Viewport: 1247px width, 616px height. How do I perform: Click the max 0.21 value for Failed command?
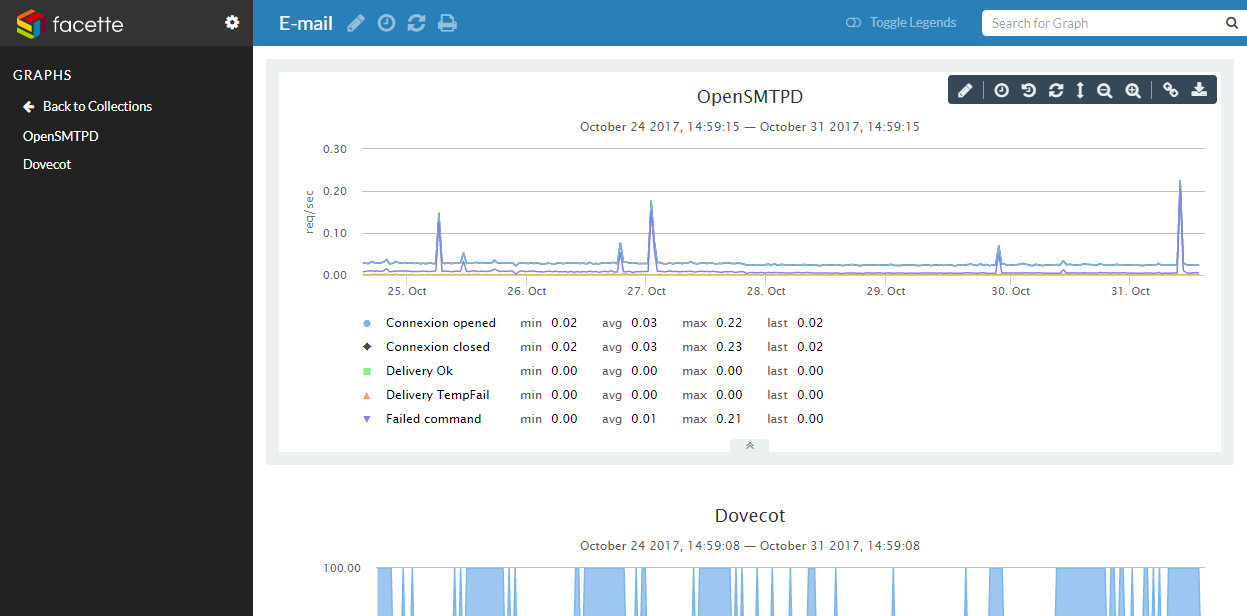pyautogui.click(x=729, y=419)
